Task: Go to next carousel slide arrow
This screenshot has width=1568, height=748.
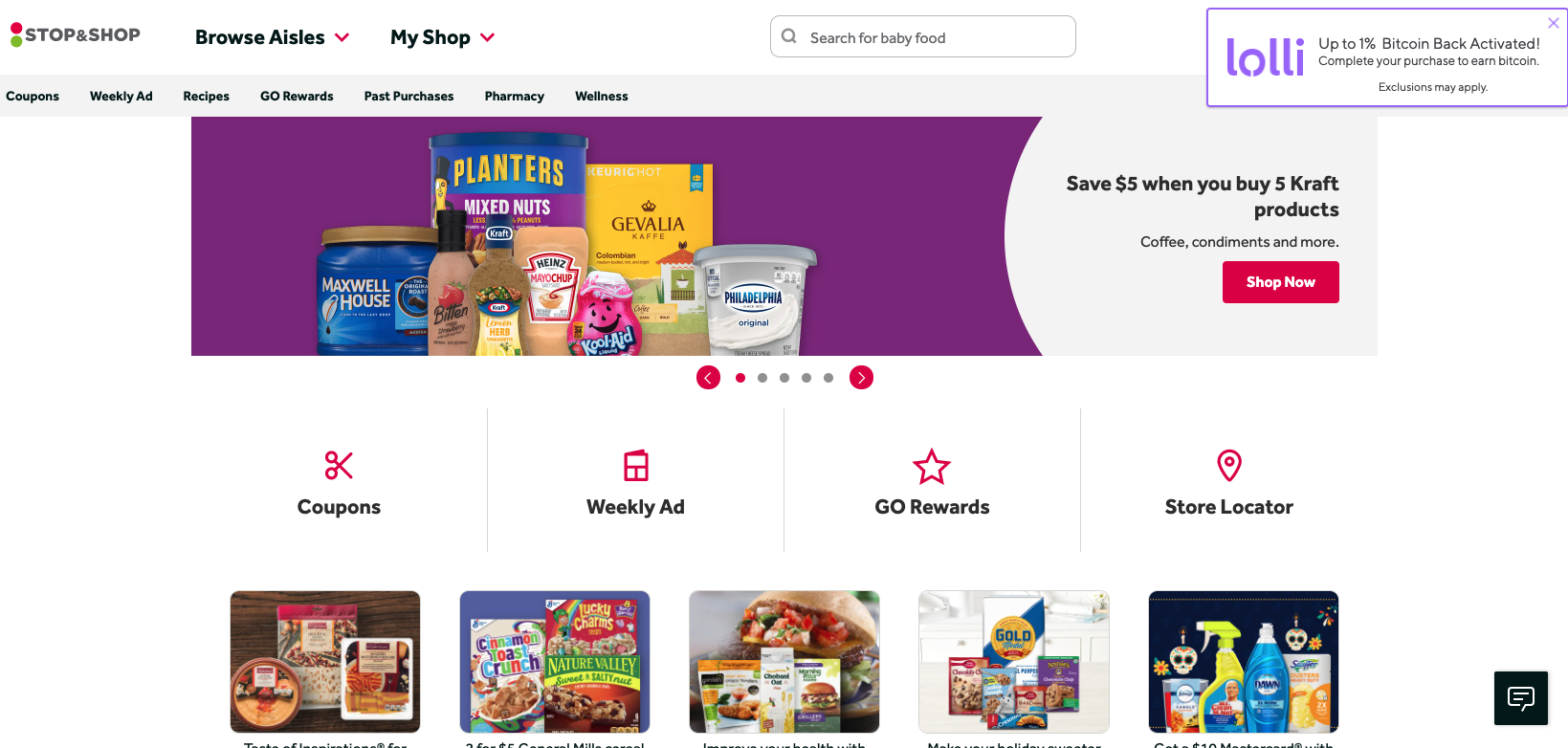Action: 861,378
